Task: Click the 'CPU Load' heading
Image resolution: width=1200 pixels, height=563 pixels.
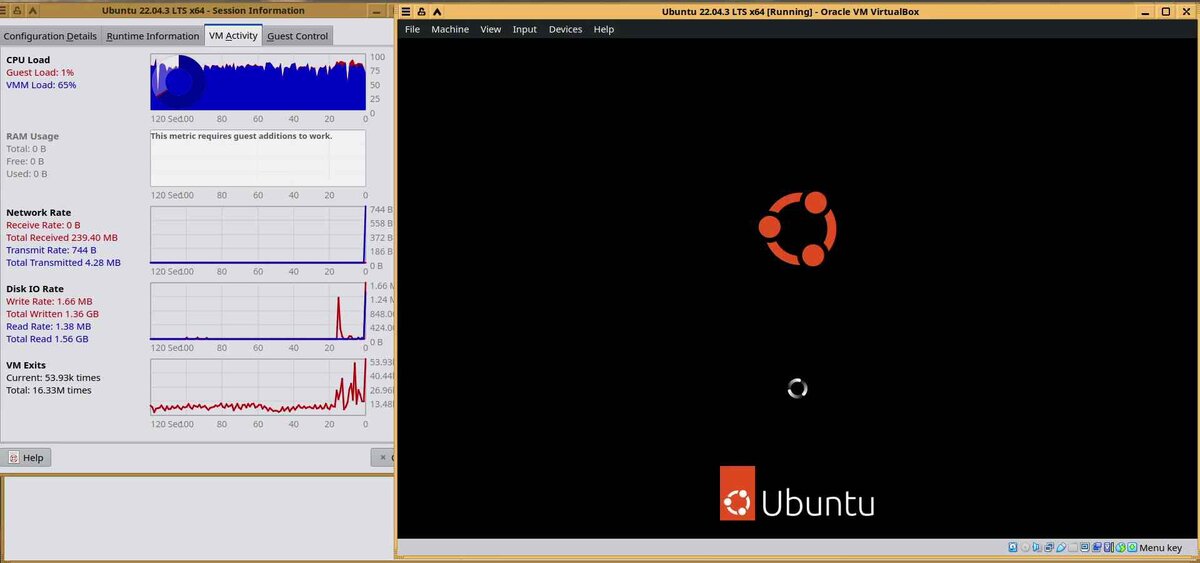Action: click(x=28, y=60)
